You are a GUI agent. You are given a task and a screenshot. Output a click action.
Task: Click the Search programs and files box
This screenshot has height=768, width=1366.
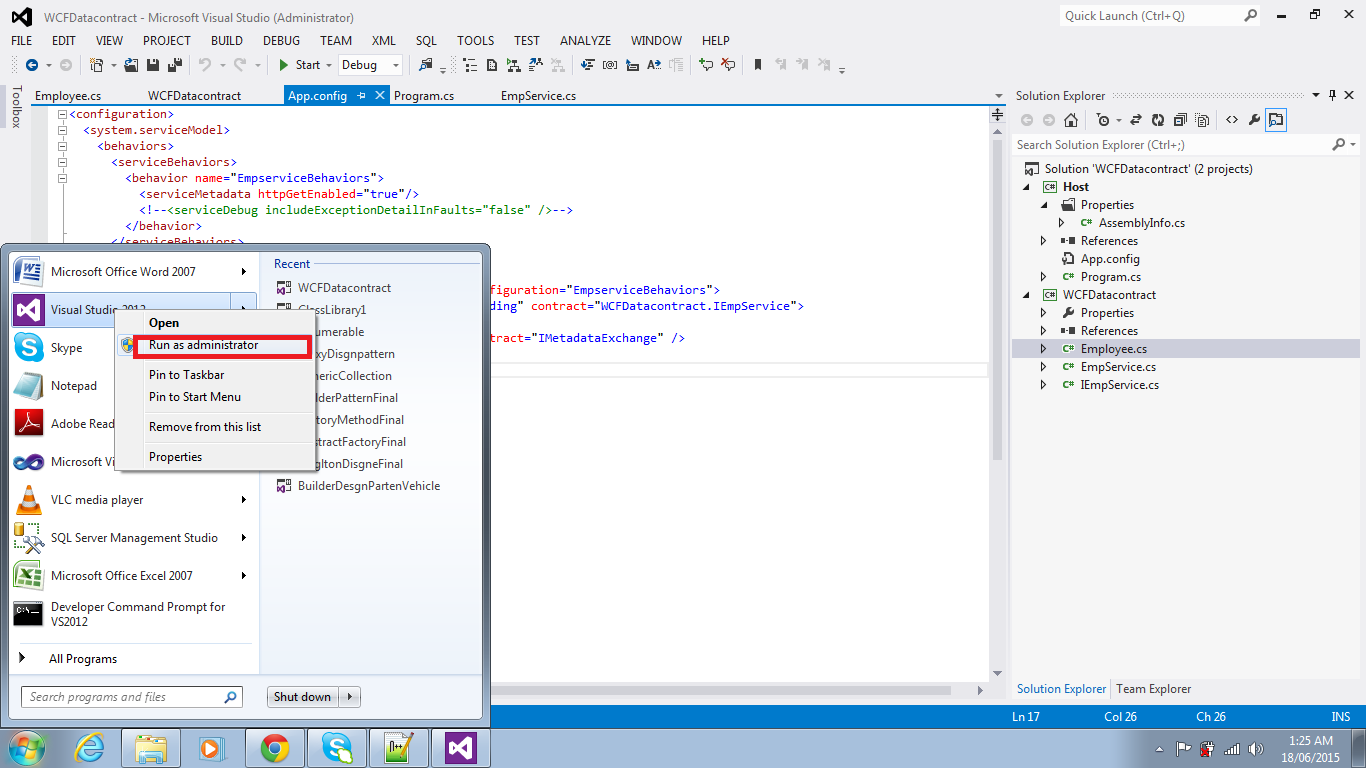point(132,697)
